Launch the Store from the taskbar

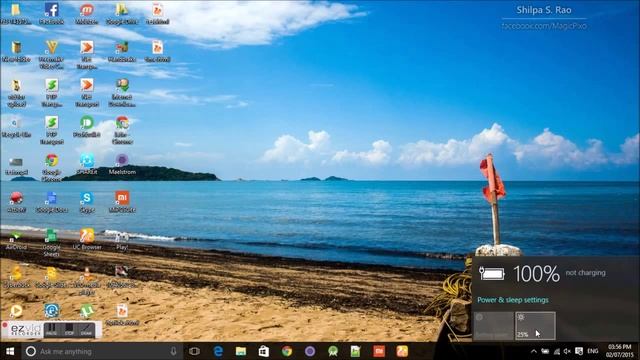click(264, 351)
